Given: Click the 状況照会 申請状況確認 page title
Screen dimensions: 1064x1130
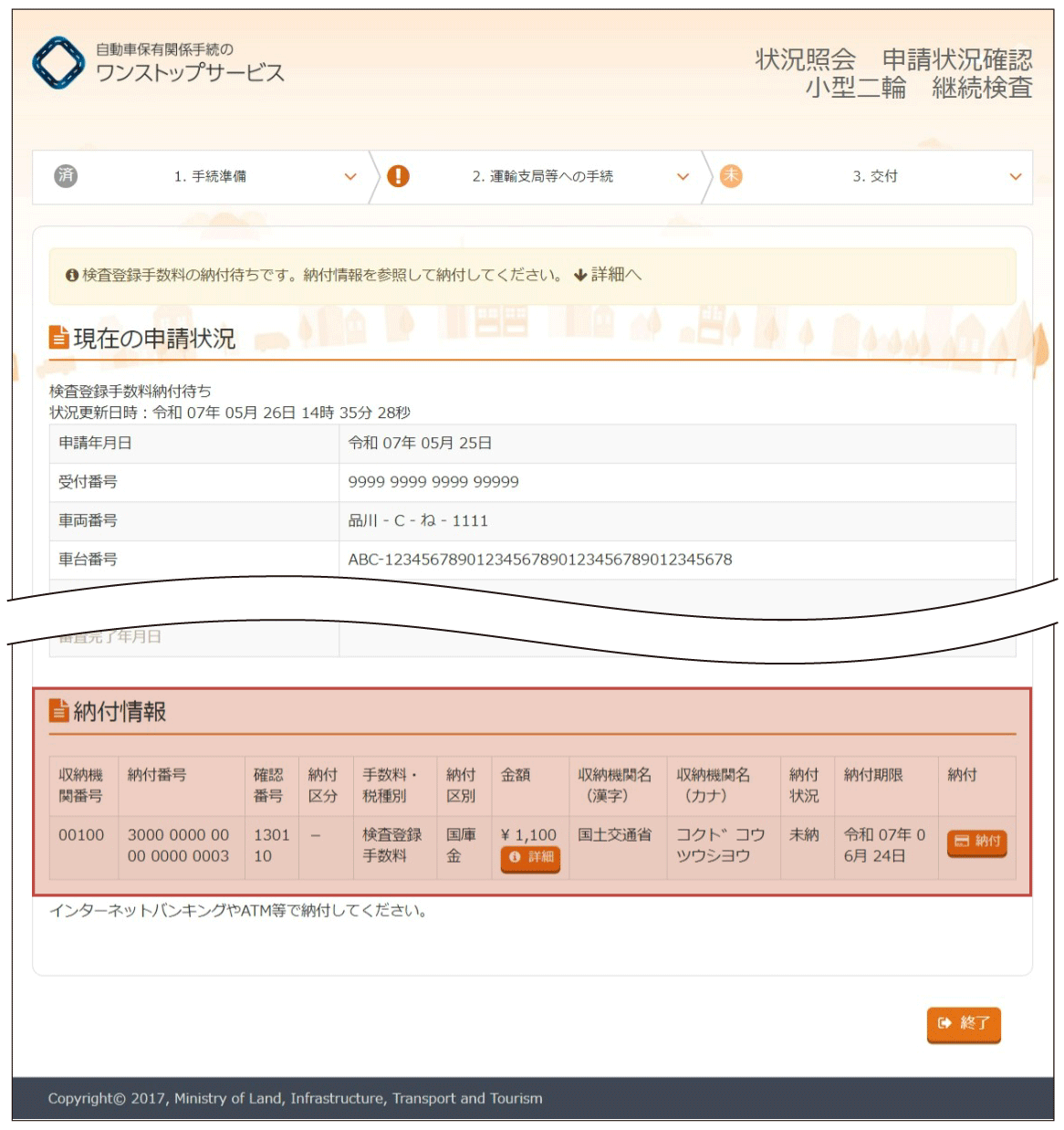Looking at the screenshot, I should [x=894, y=59].
